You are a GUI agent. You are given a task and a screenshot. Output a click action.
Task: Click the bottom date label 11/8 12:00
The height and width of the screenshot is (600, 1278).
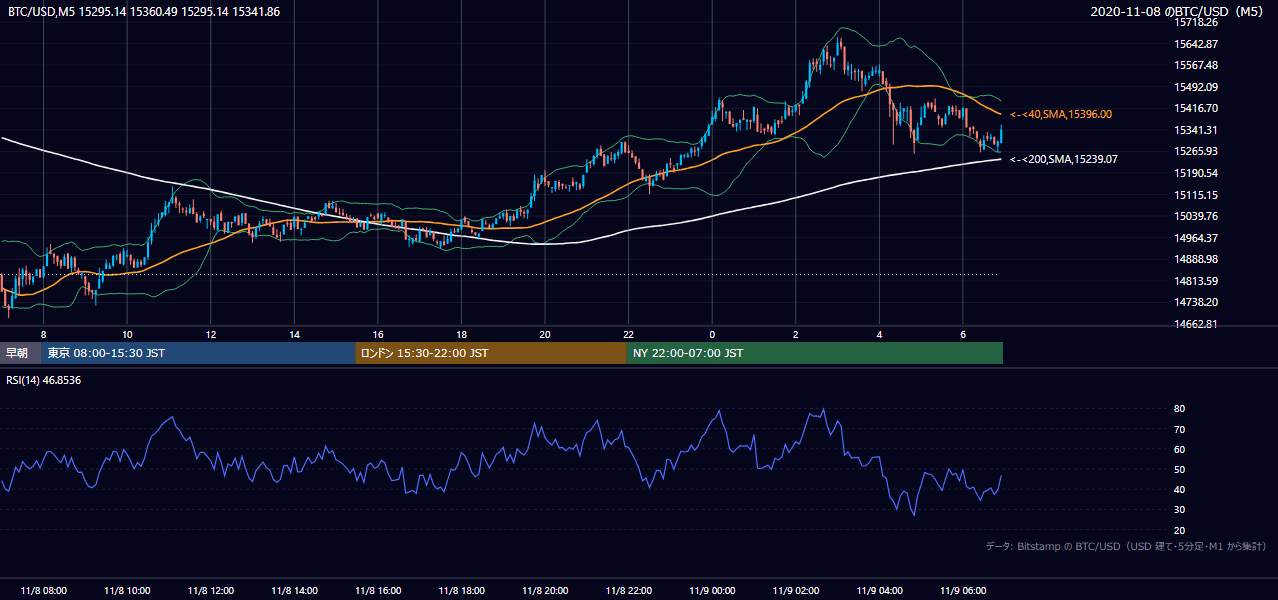tap(211, 591)
